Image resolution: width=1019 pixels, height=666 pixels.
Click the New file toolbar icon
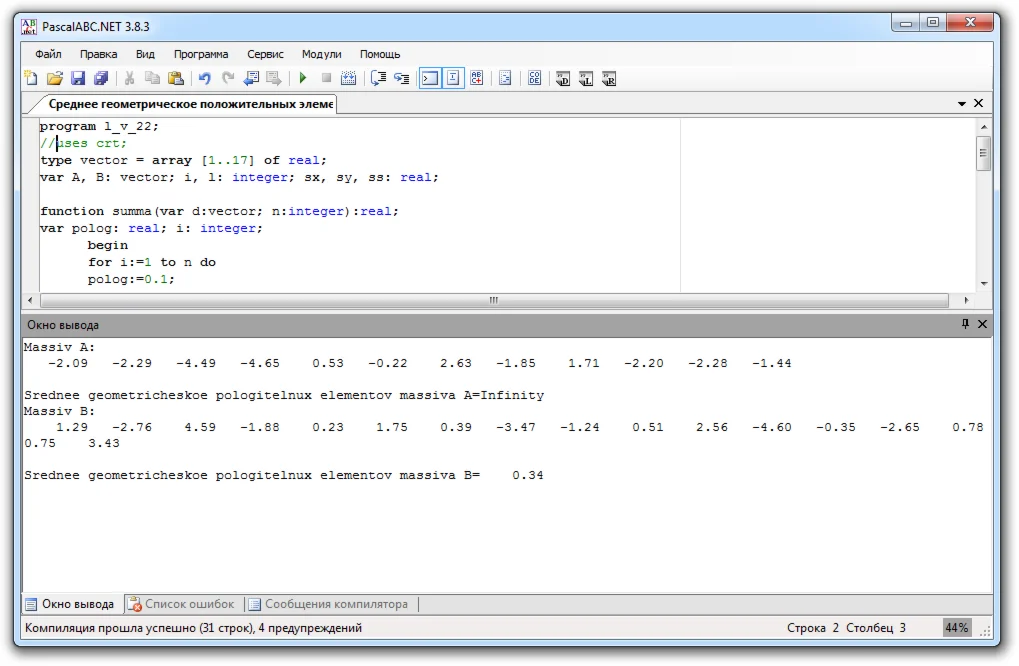31,78
